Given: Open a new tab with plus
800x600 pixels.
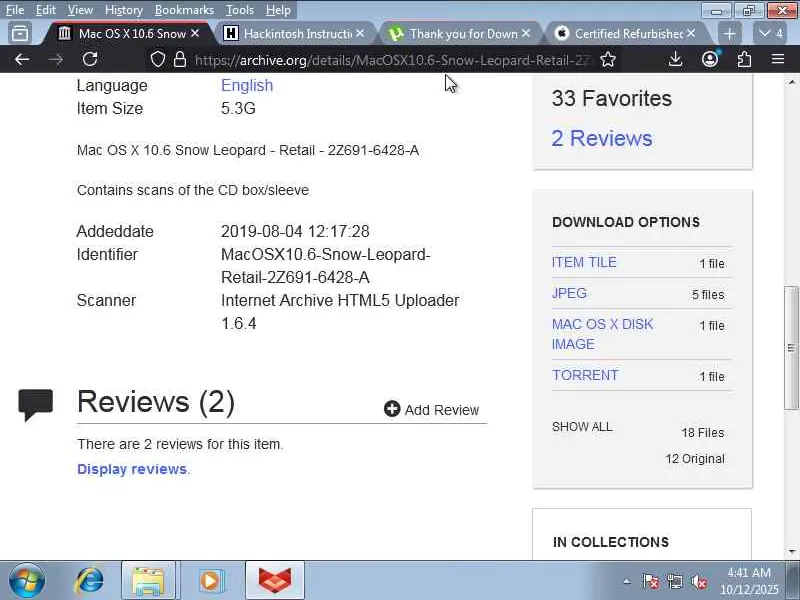Looking at the screenshot, I should click(x=730, y=34).
